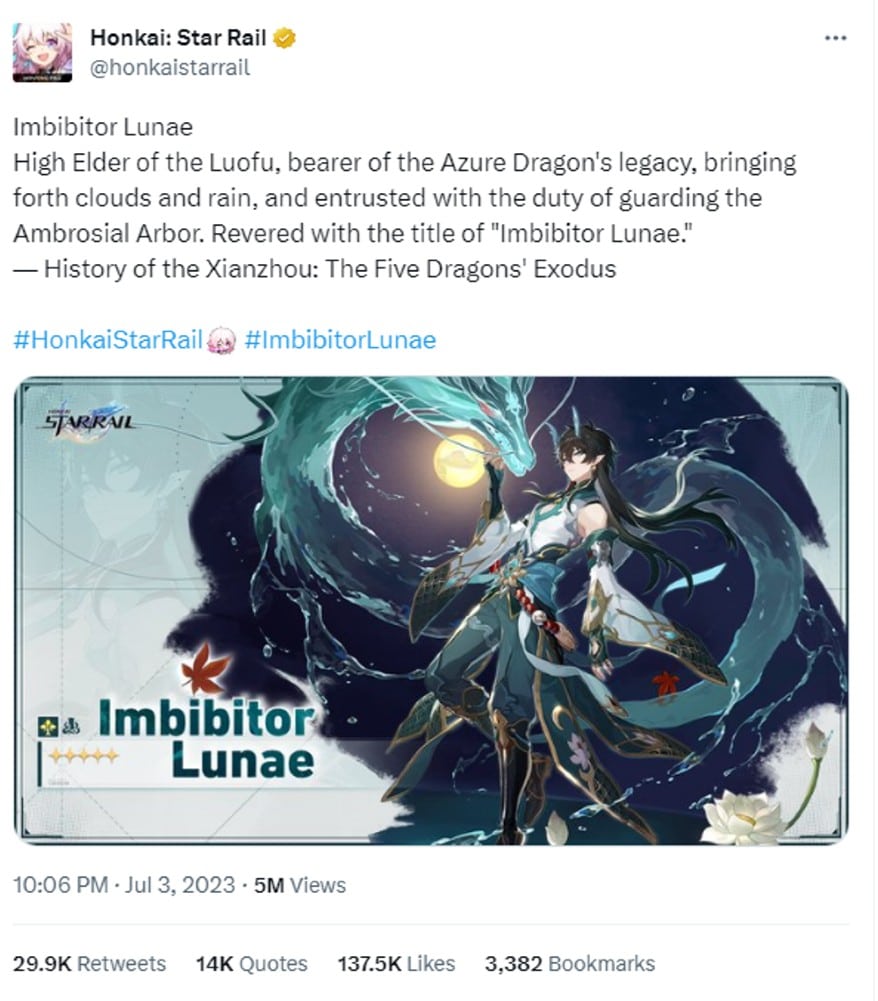Click the Honkai: Star Rail display name
This screenshot has width=878, height=1001.
tap(178, 38)
